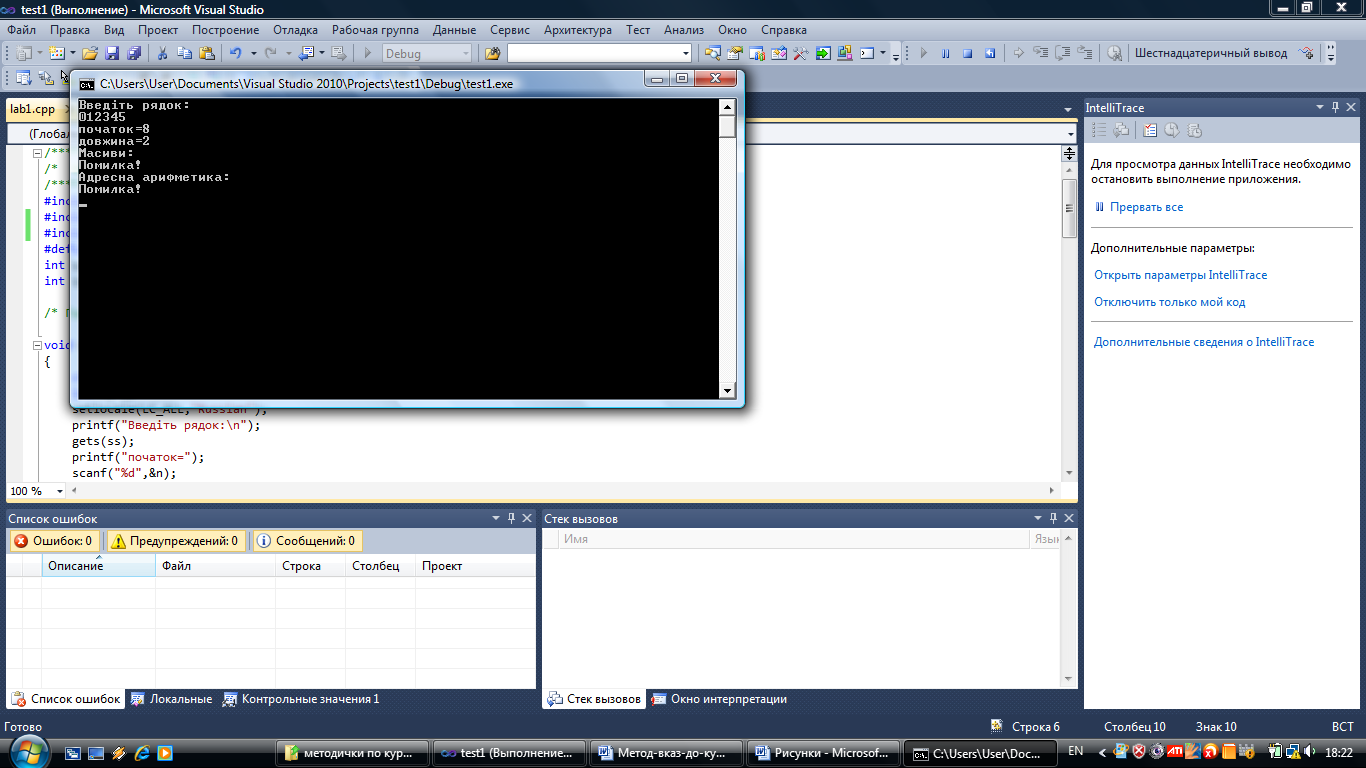This screenshot has height=768, width=1366.
Task: Click the Cut scissors icon
Action: point(162,53)
